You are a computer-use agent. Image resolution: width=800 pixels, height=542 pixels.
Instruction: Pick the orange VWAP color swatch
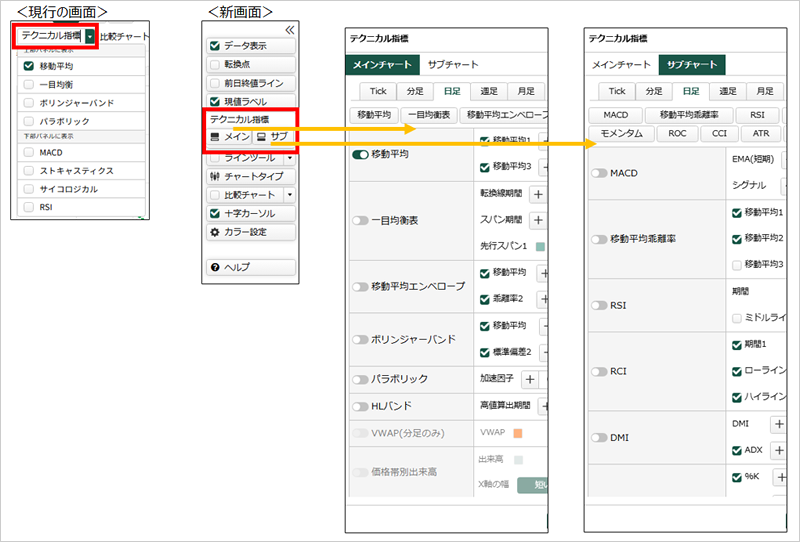518,434
